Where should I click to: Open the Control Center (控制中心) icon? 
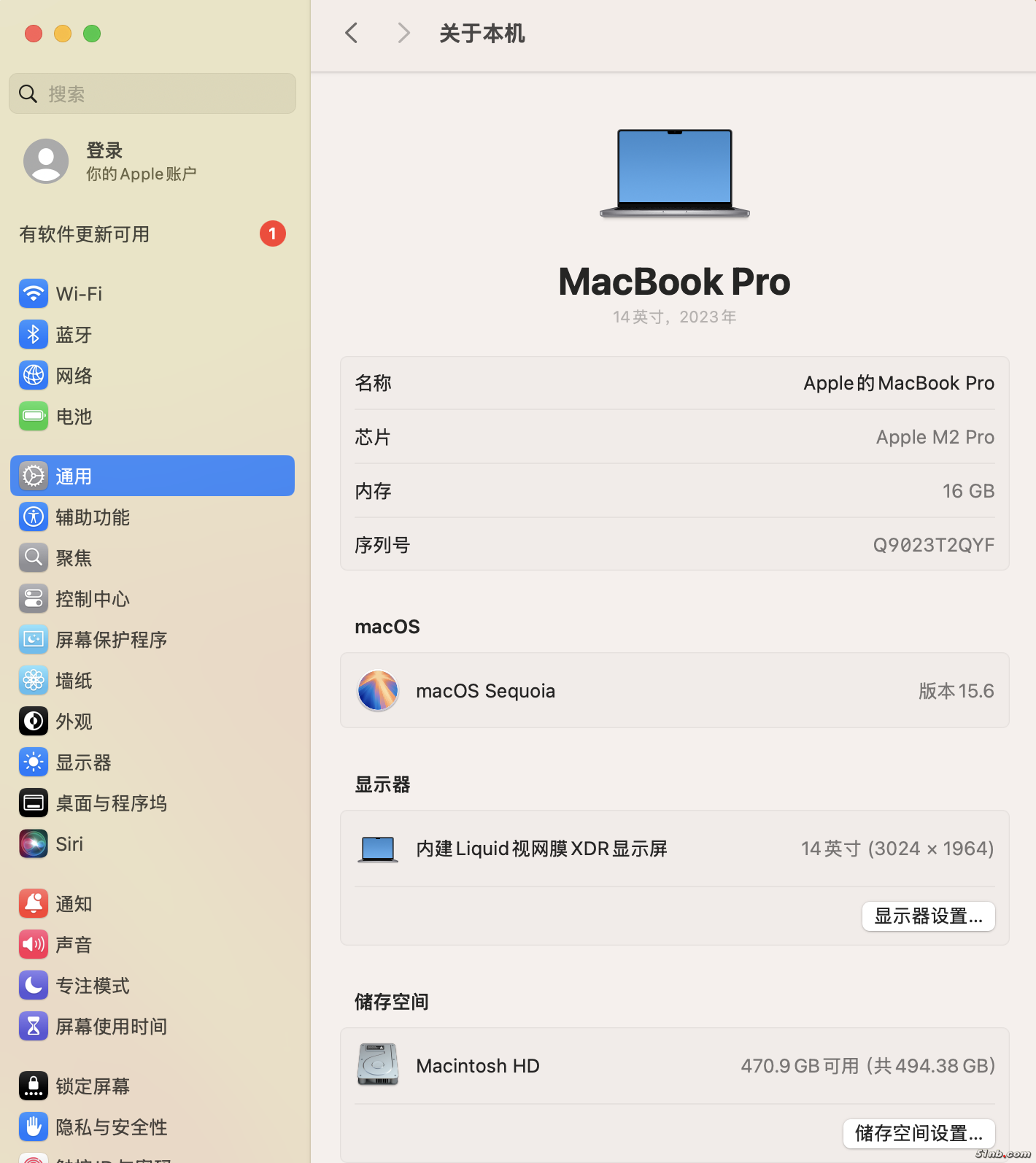(34, 598)
